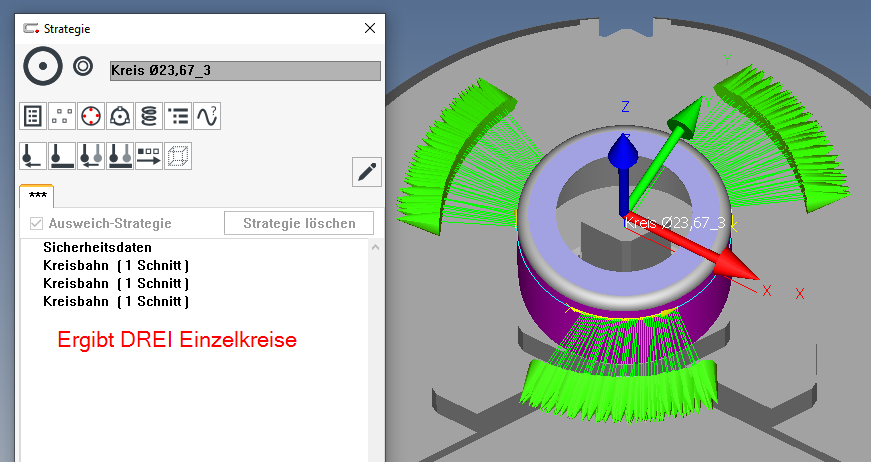Open the bulleted list strategy icon
The height and width of the screenshot is (462, 871).
tap(178, 116)
